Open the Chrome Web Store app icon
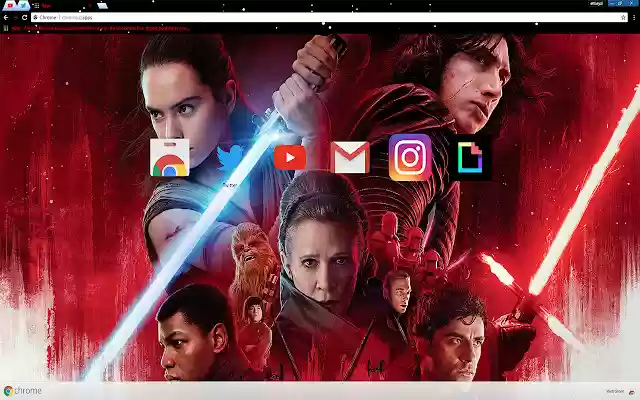This screenshot has width=640, height=400. [169, 158]
